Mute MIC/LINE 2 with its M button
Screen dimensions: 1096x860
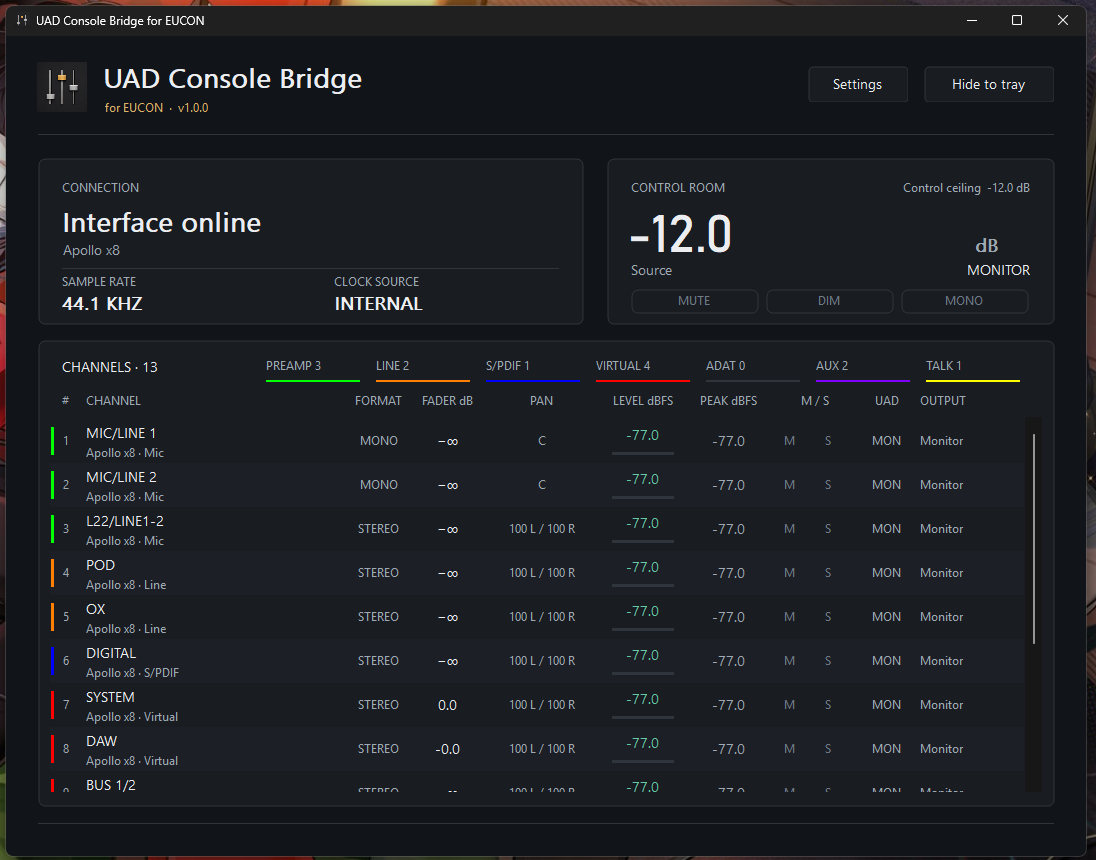[789, 485]
